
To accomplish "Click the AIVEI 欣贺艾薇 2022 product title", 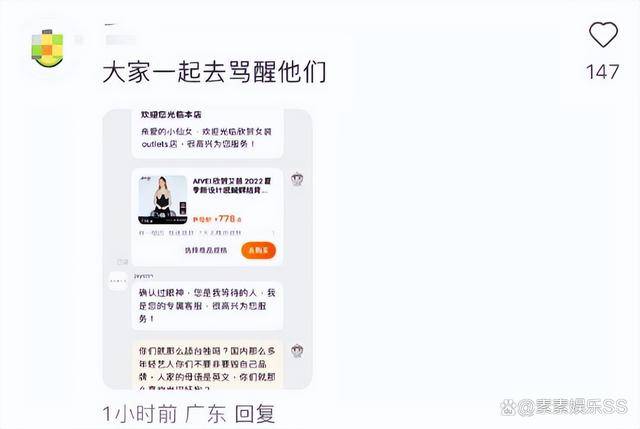I will coord(232,186).
